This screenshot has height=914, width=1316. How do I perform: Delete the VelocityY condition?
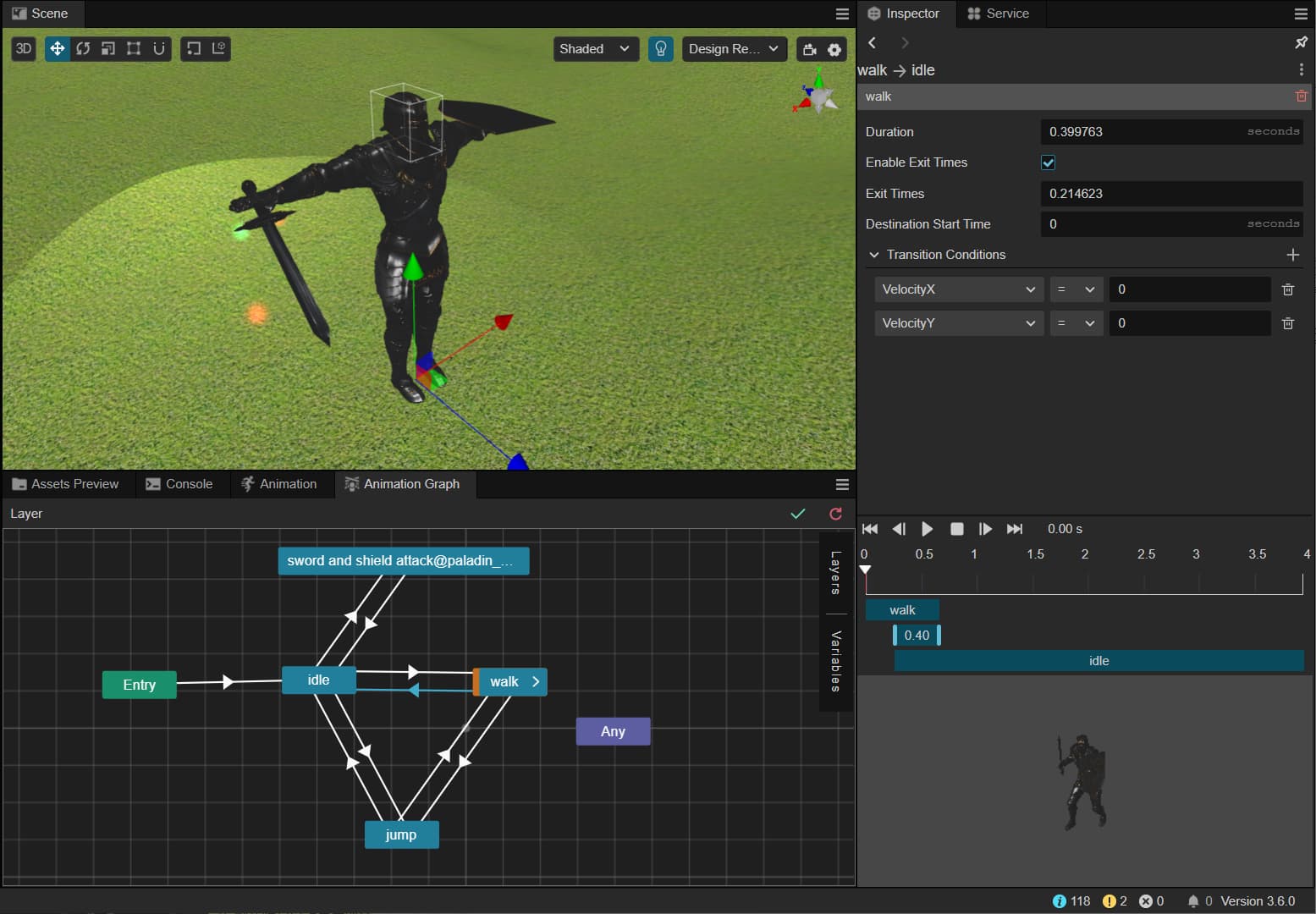(1288, 323)
